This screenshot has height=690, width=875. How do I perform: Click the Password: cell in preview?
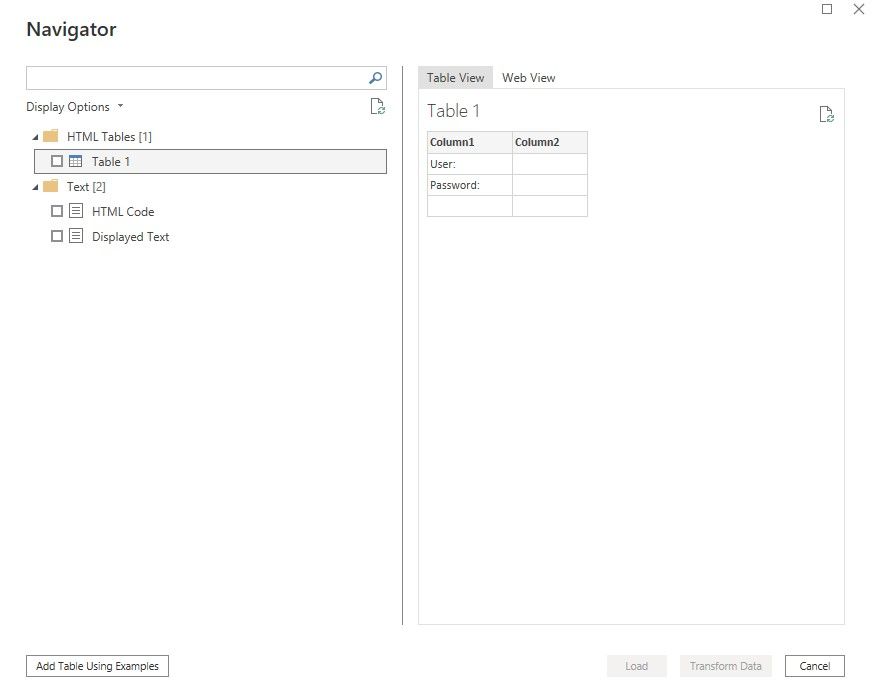469,185
